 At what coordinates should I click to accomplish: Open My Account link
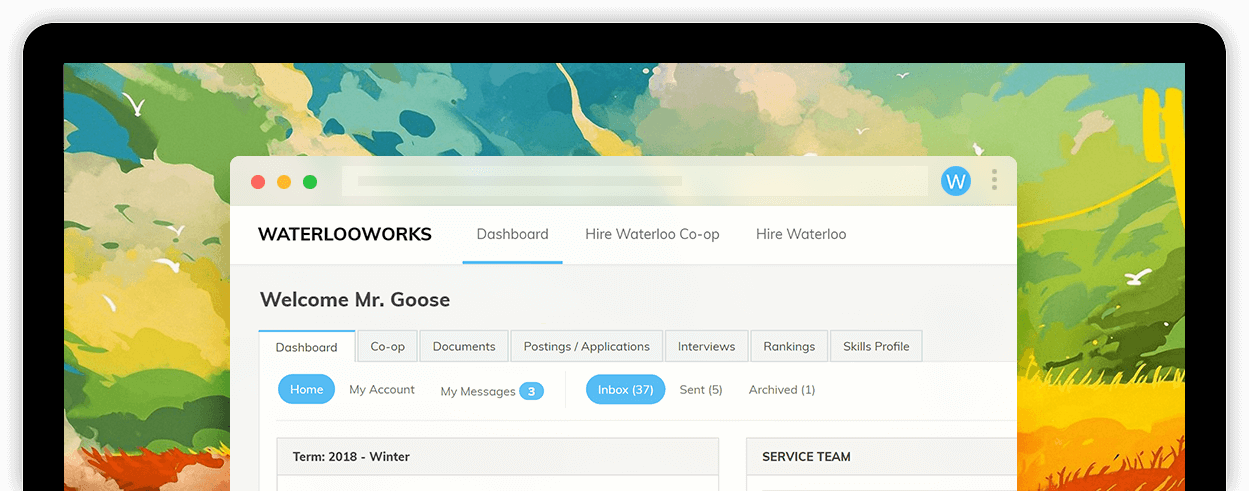pyautogui.click(x=382, y=389)
